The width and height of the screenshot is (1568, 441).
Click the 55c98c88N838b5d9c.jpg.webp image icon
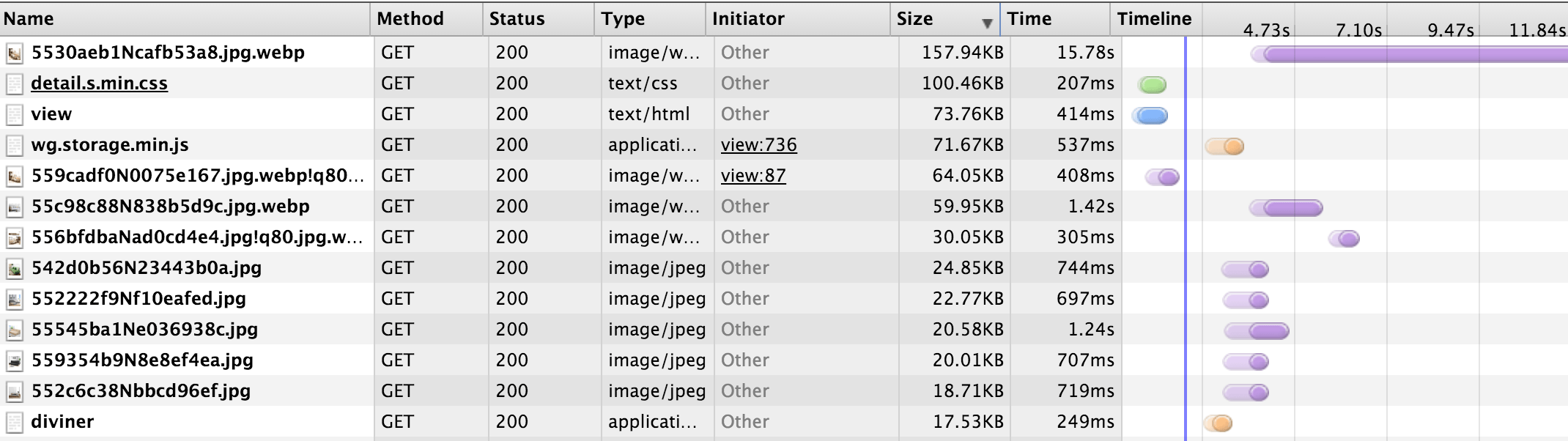pyautogui.click(x=14, y=207)
